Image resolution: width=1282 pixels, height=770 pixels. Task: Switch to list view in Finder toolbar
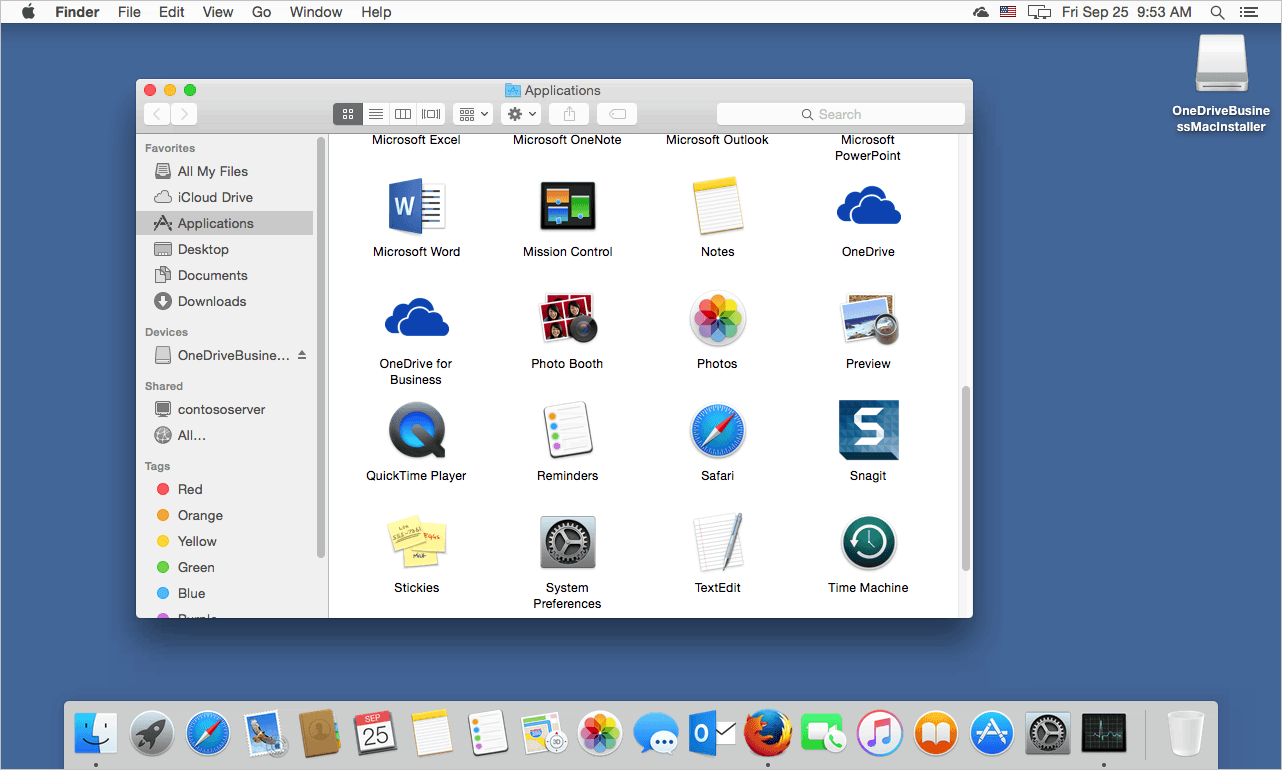click(x=376, y=114)
